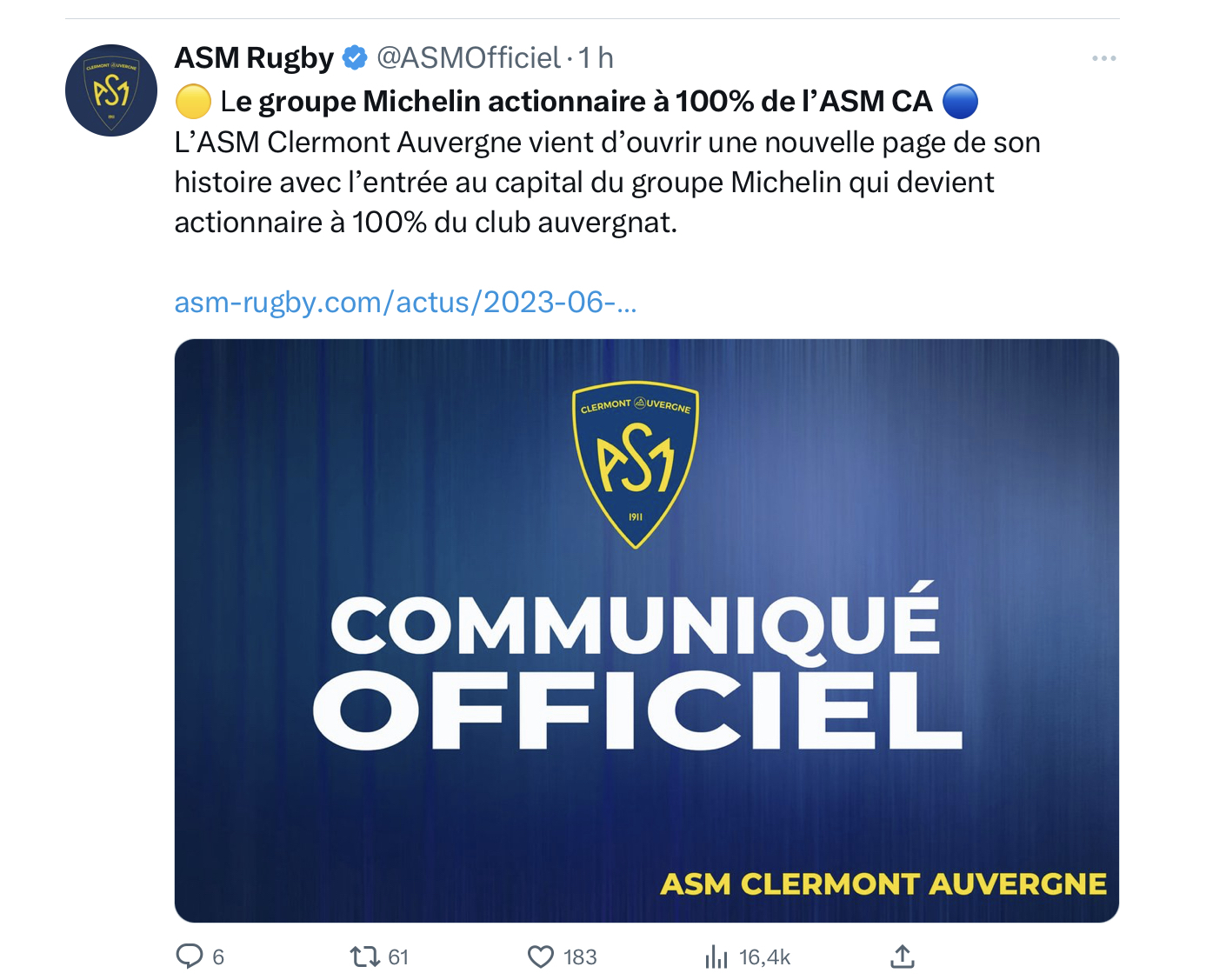
Task: Click the like count of 183
Action: [580, 957]
